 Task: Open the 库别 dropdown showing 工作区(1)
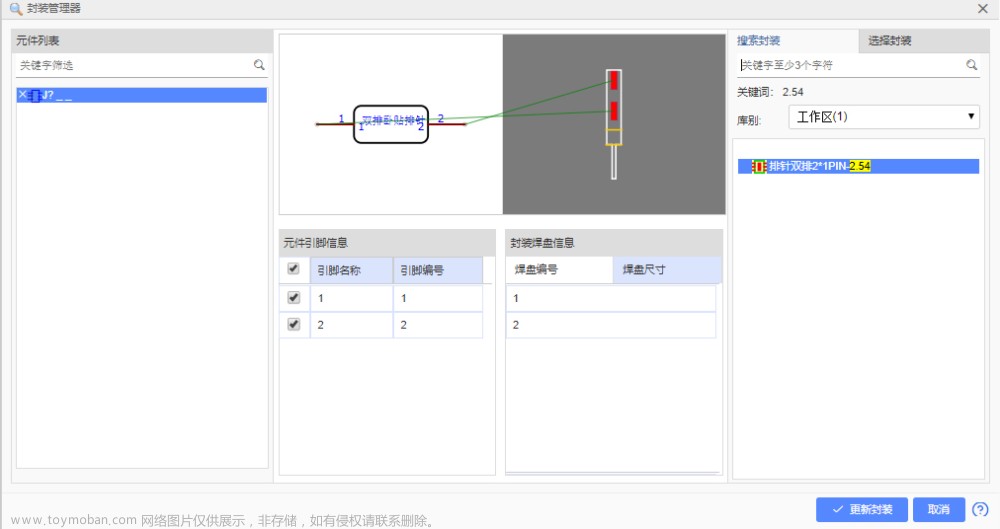point(883,117)
